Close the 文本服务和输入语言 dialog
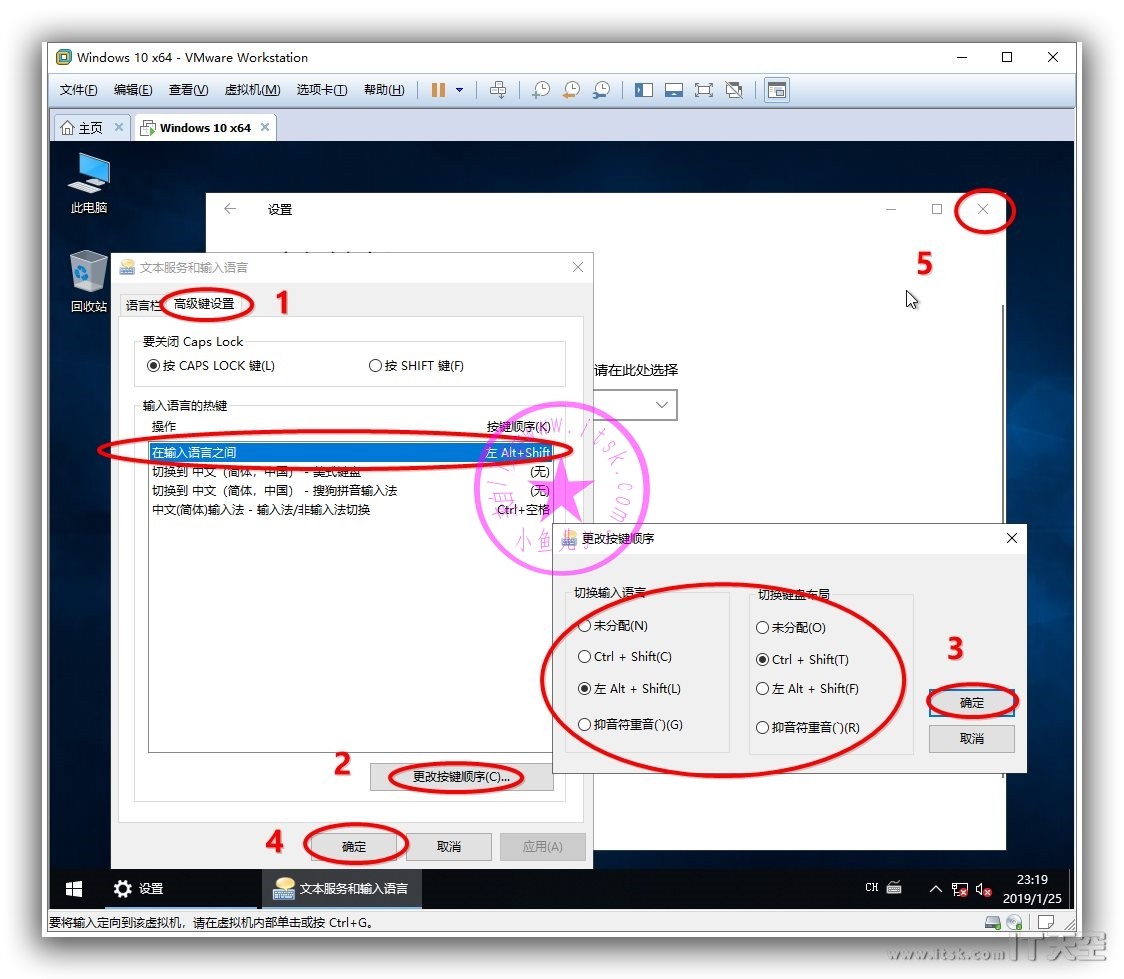1124x979 pixels. 578,267
